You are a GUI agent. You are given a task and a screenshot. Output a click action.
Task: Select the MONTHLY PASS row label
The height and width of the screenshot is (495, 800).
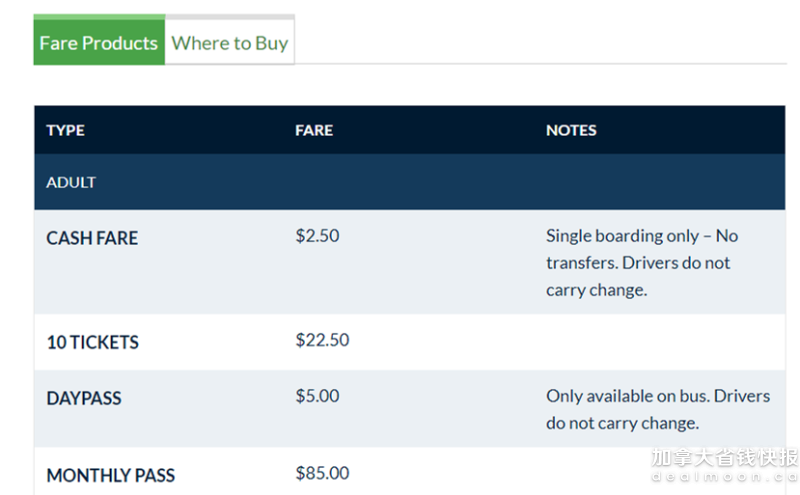coord(110,476)
